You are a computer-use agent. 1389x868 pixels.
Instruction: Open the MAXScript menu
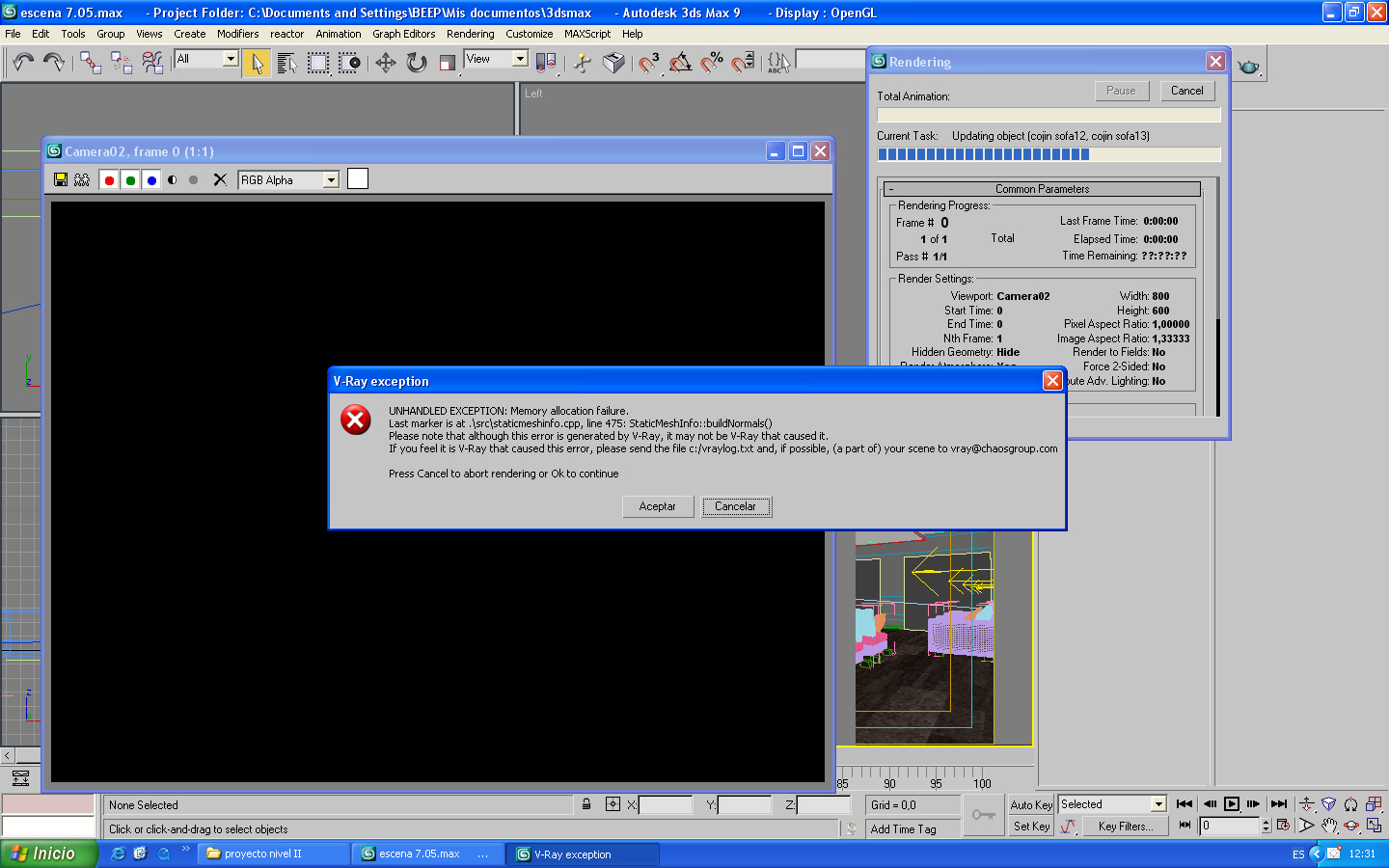(x=587, y=34)
